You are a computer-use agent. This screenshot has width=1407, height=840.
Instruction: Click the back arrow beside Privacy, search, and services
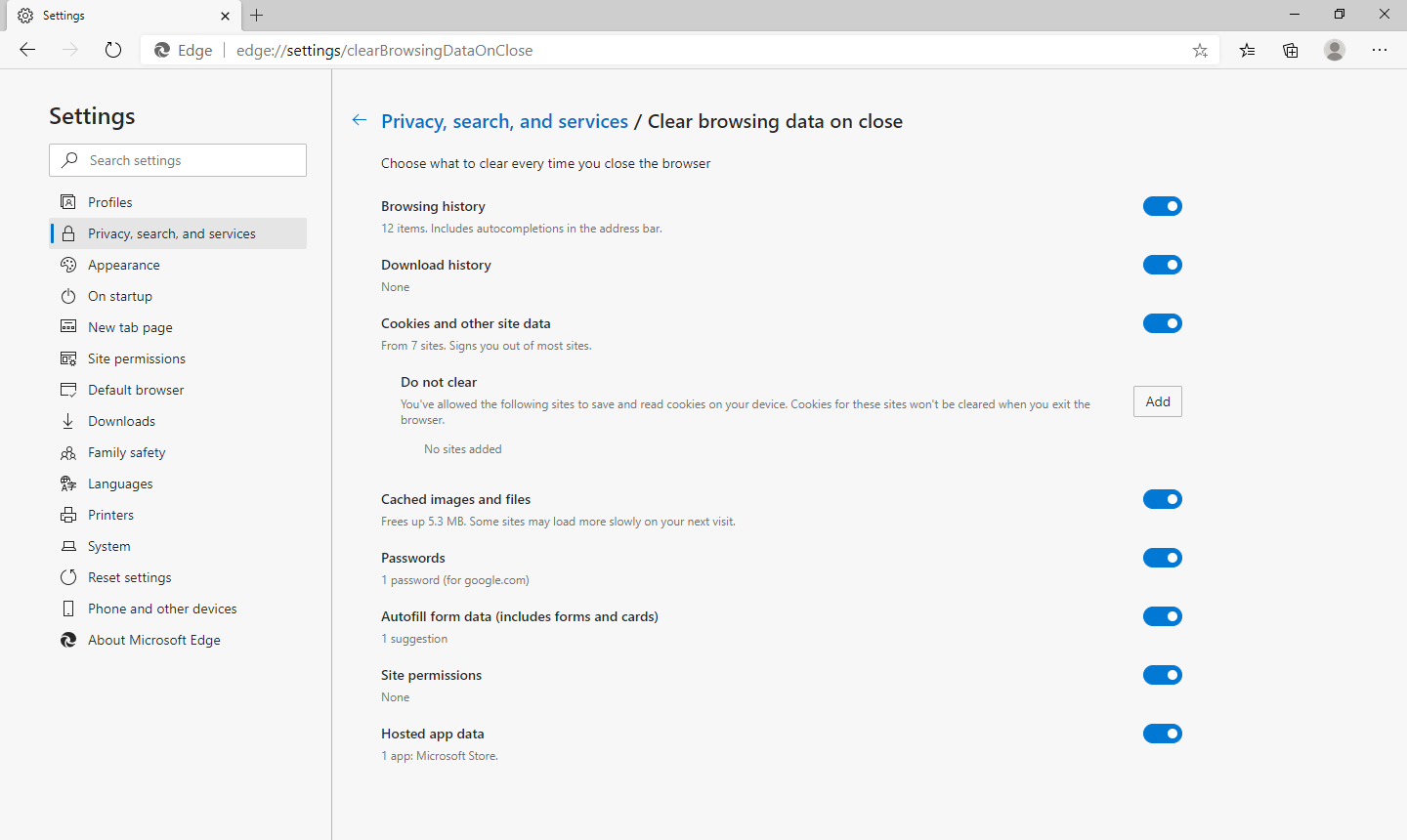pos(360,120)
